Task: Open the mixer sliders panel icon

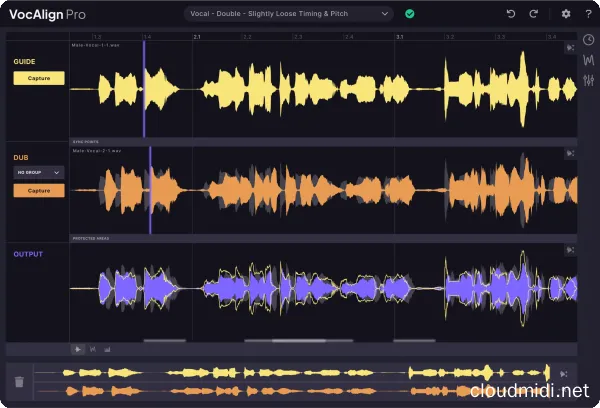Action: pyautogui.click(x=589, y=80)
